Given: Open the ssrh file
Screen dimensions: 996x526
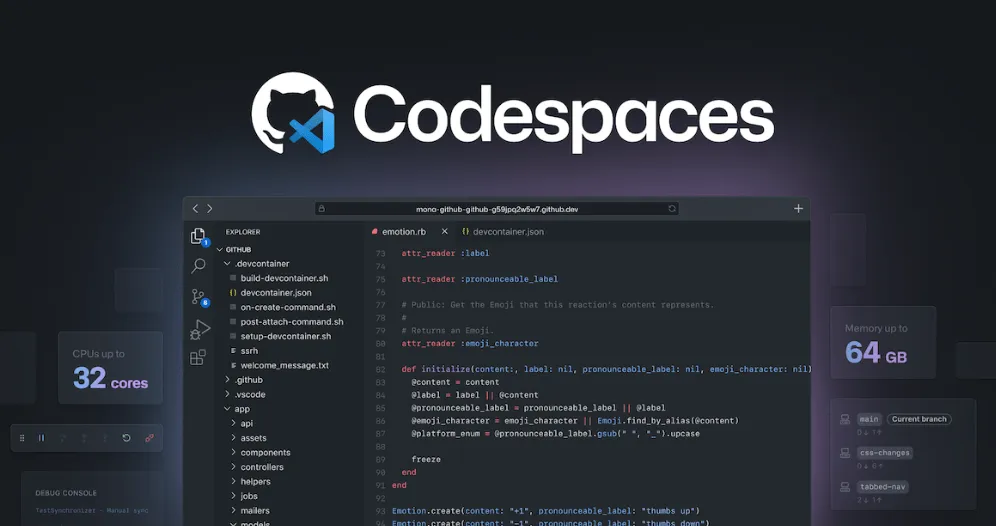Looking at the screenshot, I should click(249, 351).
